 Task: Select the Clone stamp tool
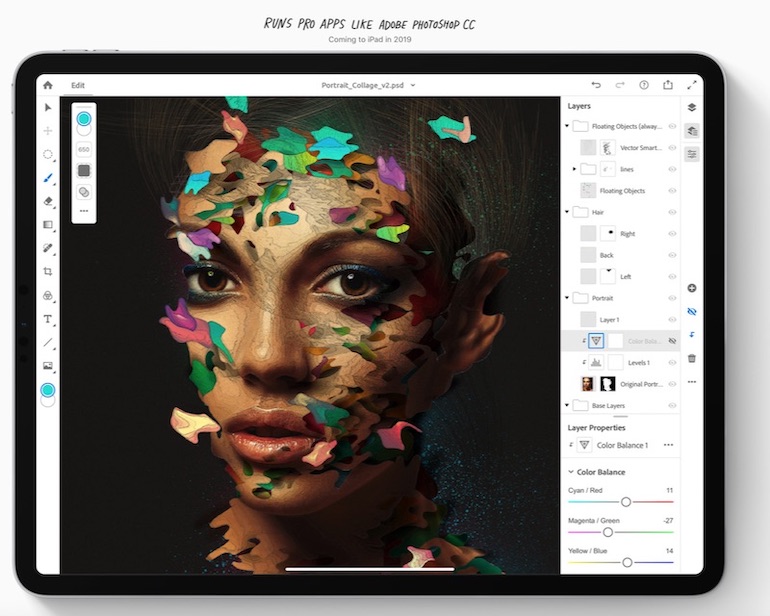(x=48, y=295)
